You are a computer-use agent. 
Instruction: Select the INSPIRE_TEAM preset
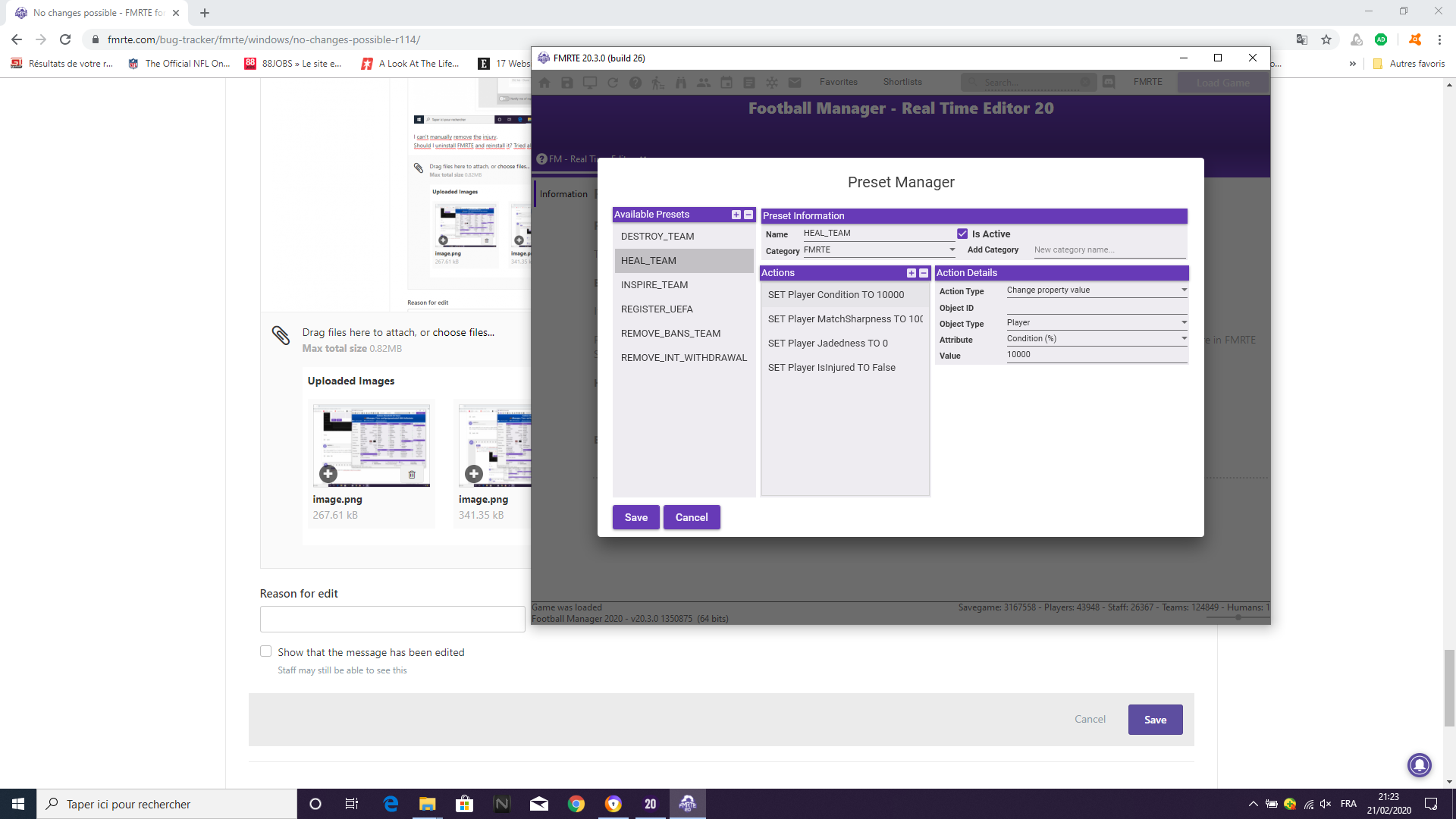pyautogui.click(x=684, y=285)
